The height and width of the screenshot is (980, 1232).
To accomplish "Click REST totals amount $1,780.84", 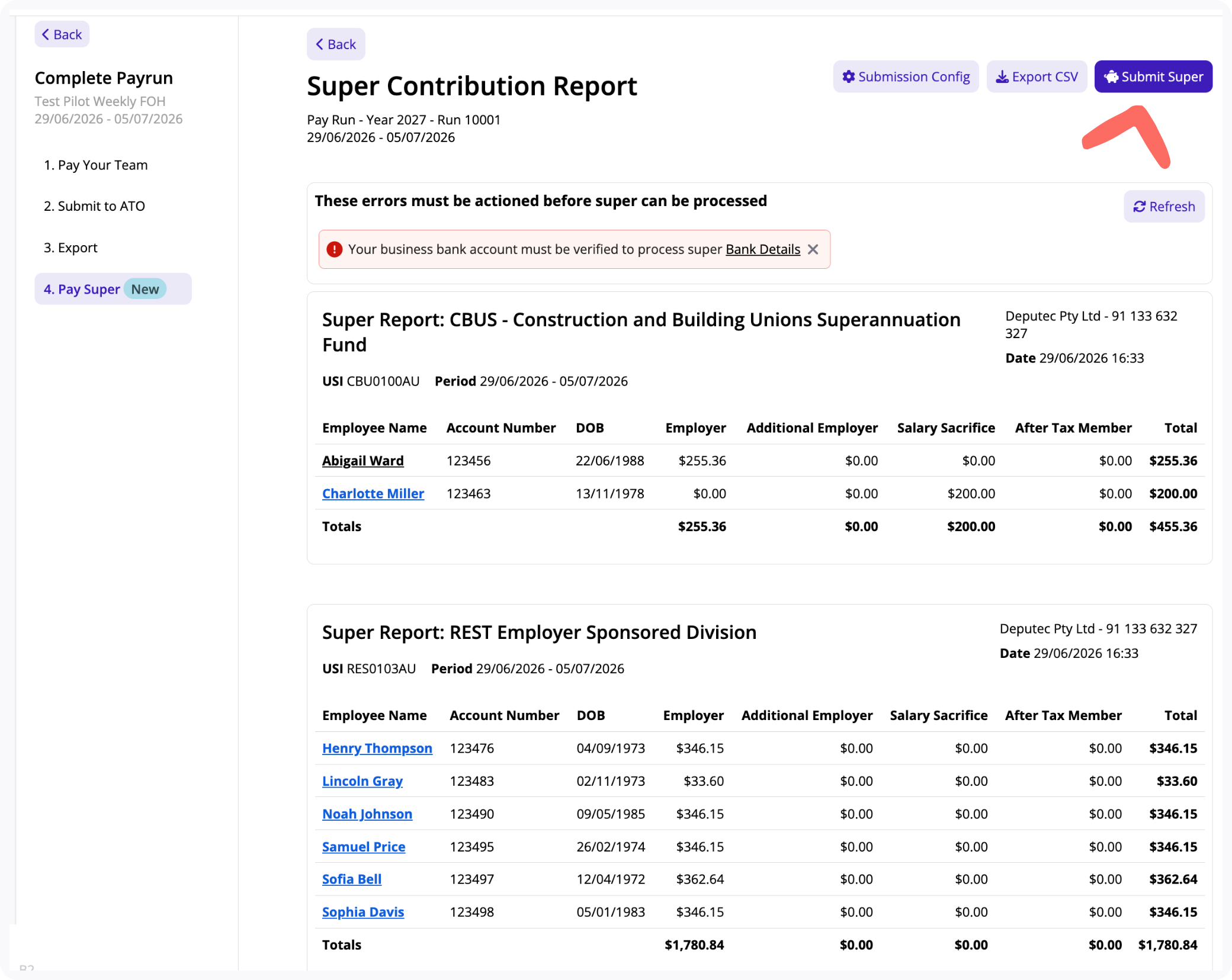I will [x=1168, y=945].
